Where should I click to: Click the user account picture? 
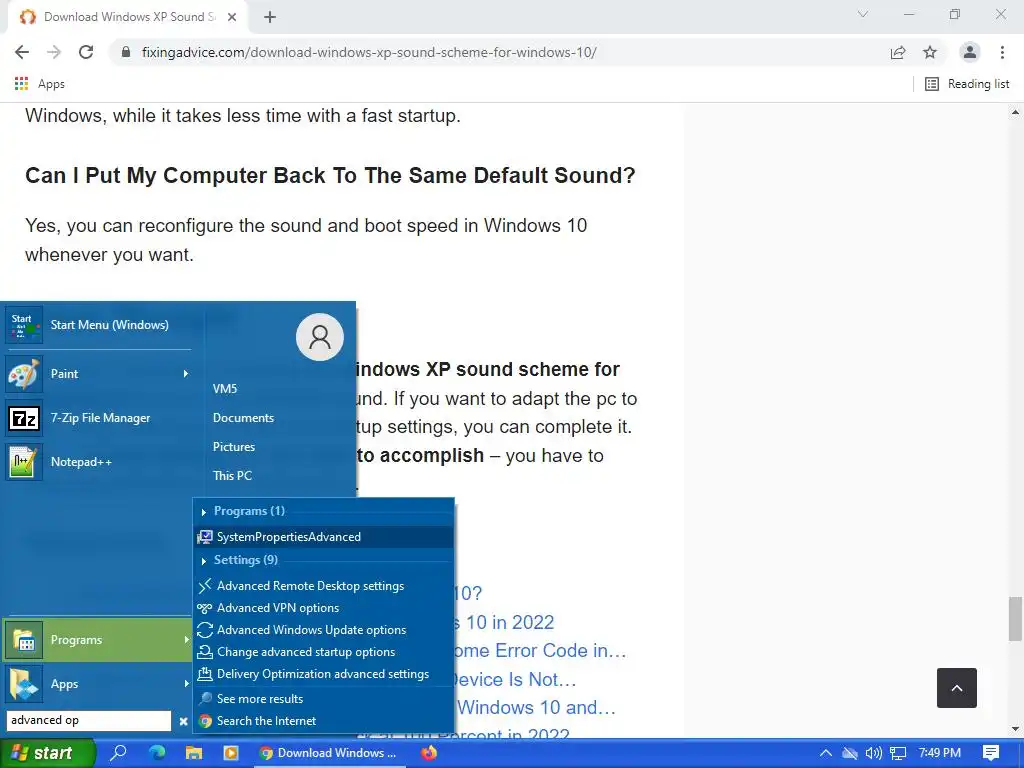[x=319, y=336]
